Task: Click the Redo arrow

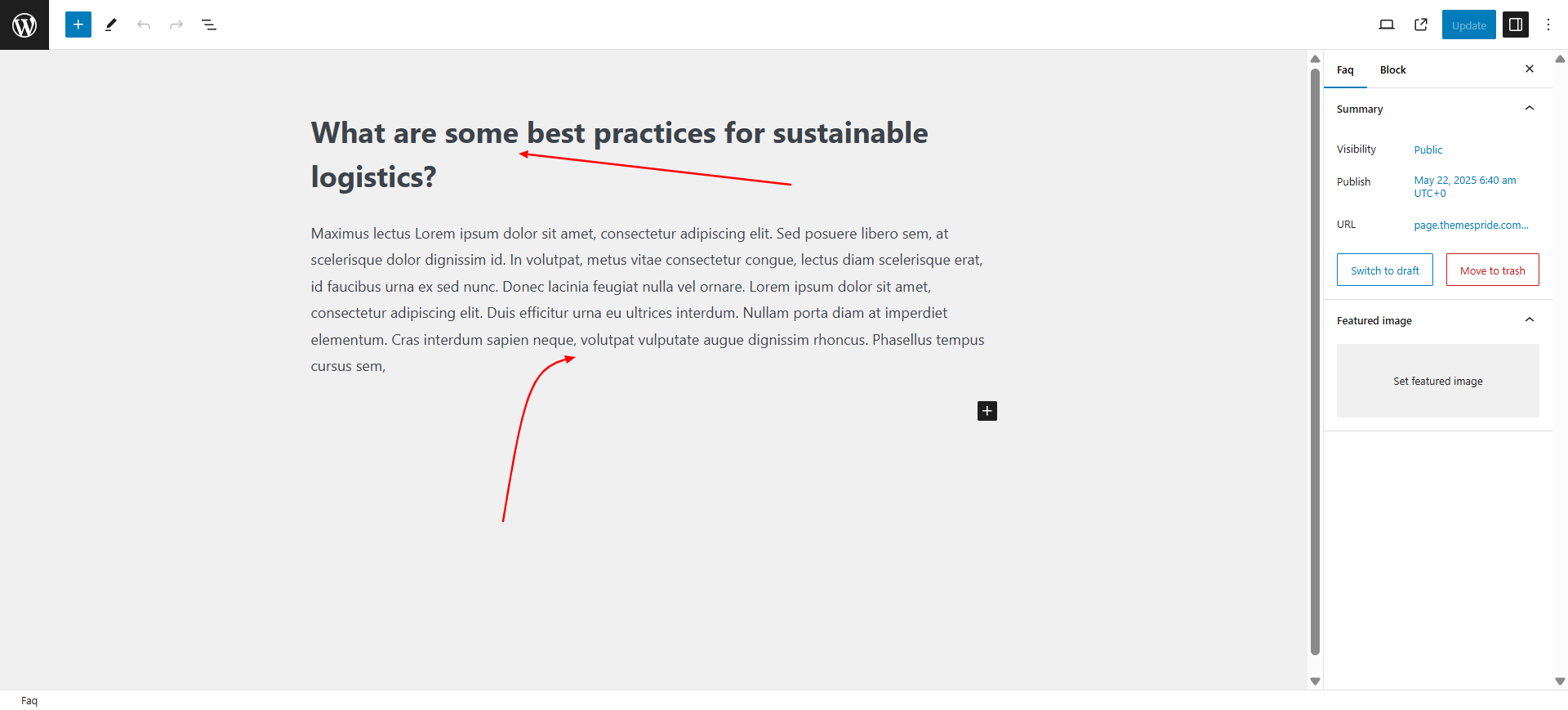Action: [x=176, y=25]
